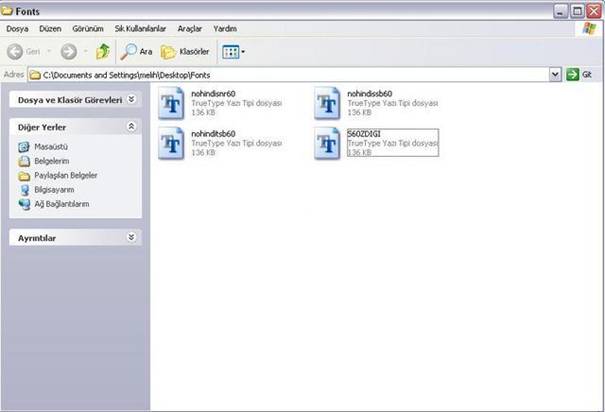This screenshot has width=605, height=412.
Task: Expand the Ayrıntılar details panel
Action: [131, 238]
